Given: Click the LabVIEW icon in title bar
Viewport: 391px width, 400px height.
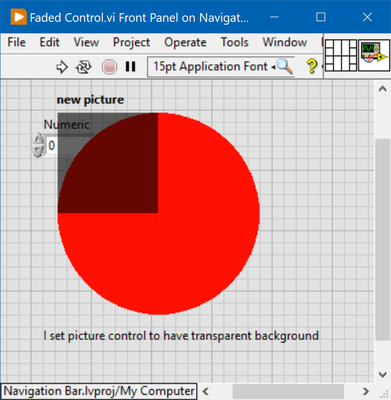Looking at the screenshot, I should pyautogui.click(x=18, y=17).
